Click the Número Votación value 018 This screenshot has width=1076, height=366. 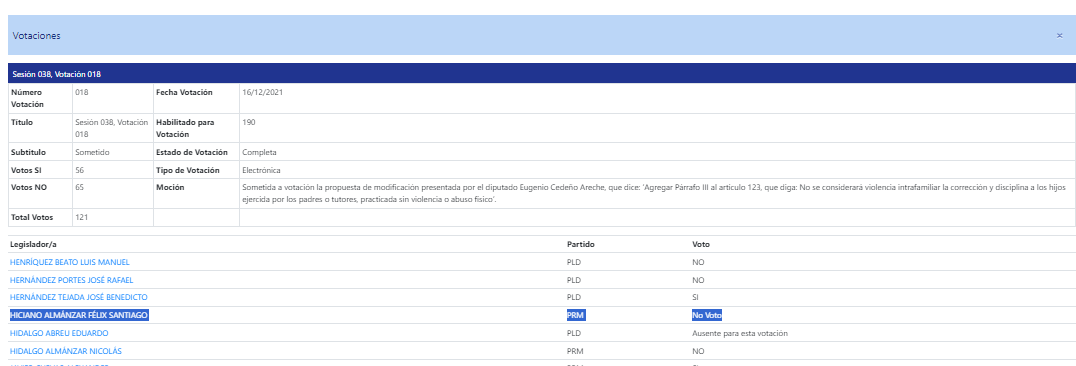(x=82, y=92)
